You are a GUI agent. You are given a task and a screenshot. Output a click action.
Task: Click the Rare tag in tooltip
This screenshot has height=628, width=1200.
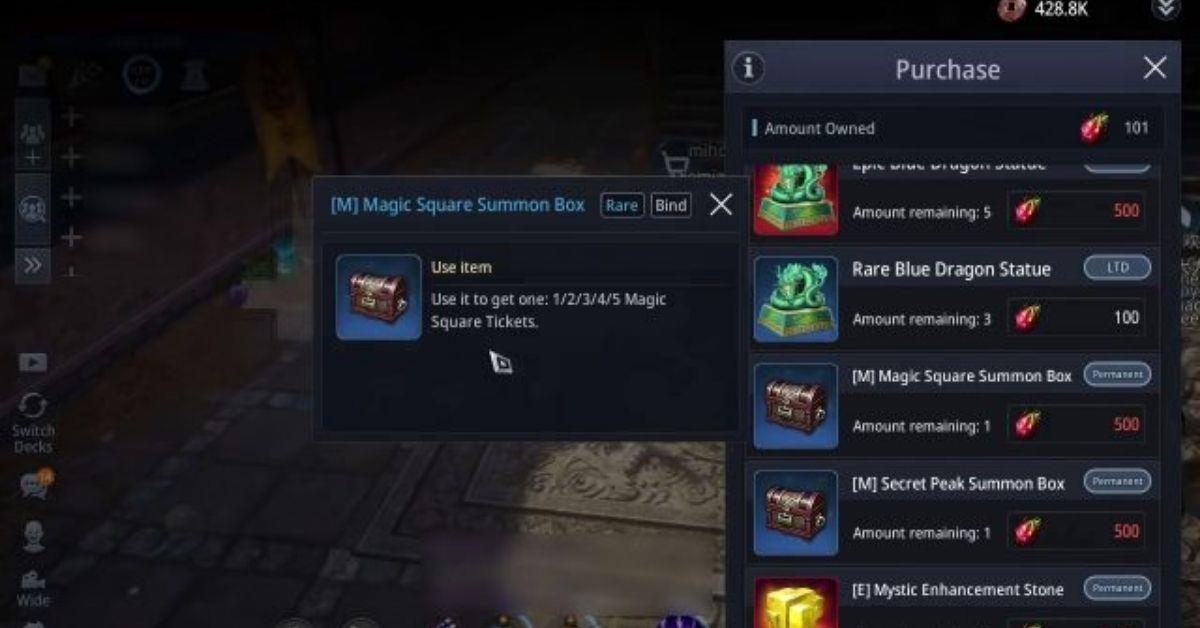pos(622,205)
